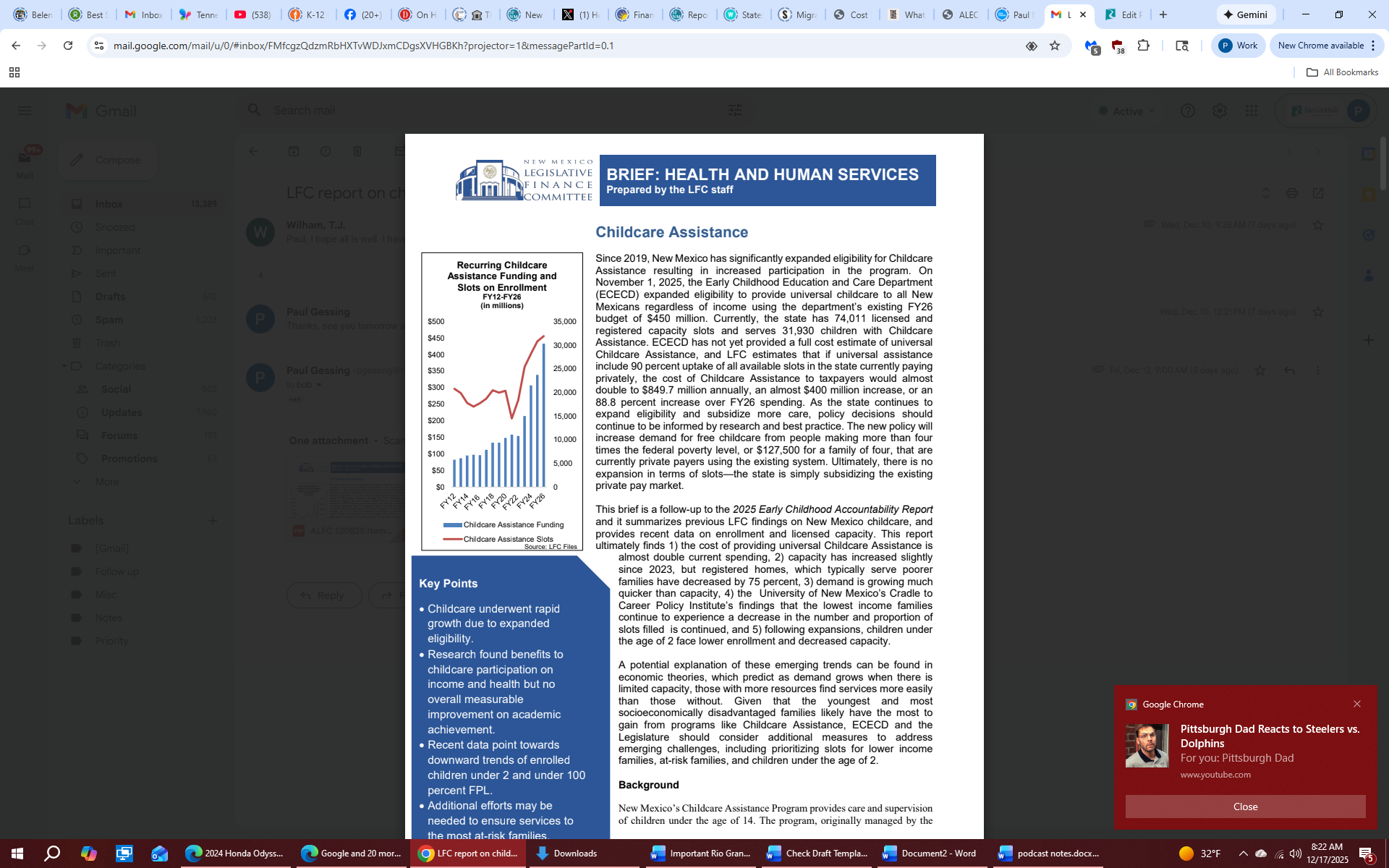Image resolution: width=1389 pixels, height=868 pixels.
Task: Print the email using printer icon
Action: pos(1291,193)
